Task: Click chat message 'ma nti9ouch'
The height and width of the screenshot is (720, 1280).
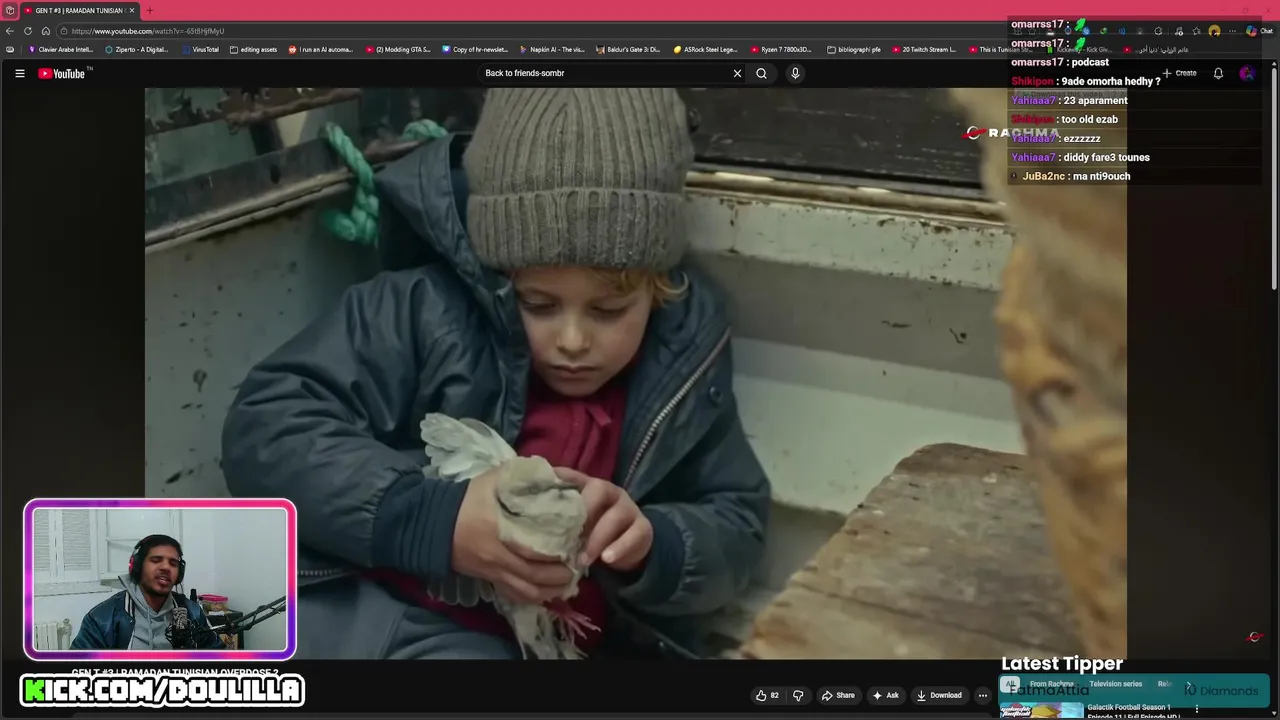Action: tap(1100, 176)
